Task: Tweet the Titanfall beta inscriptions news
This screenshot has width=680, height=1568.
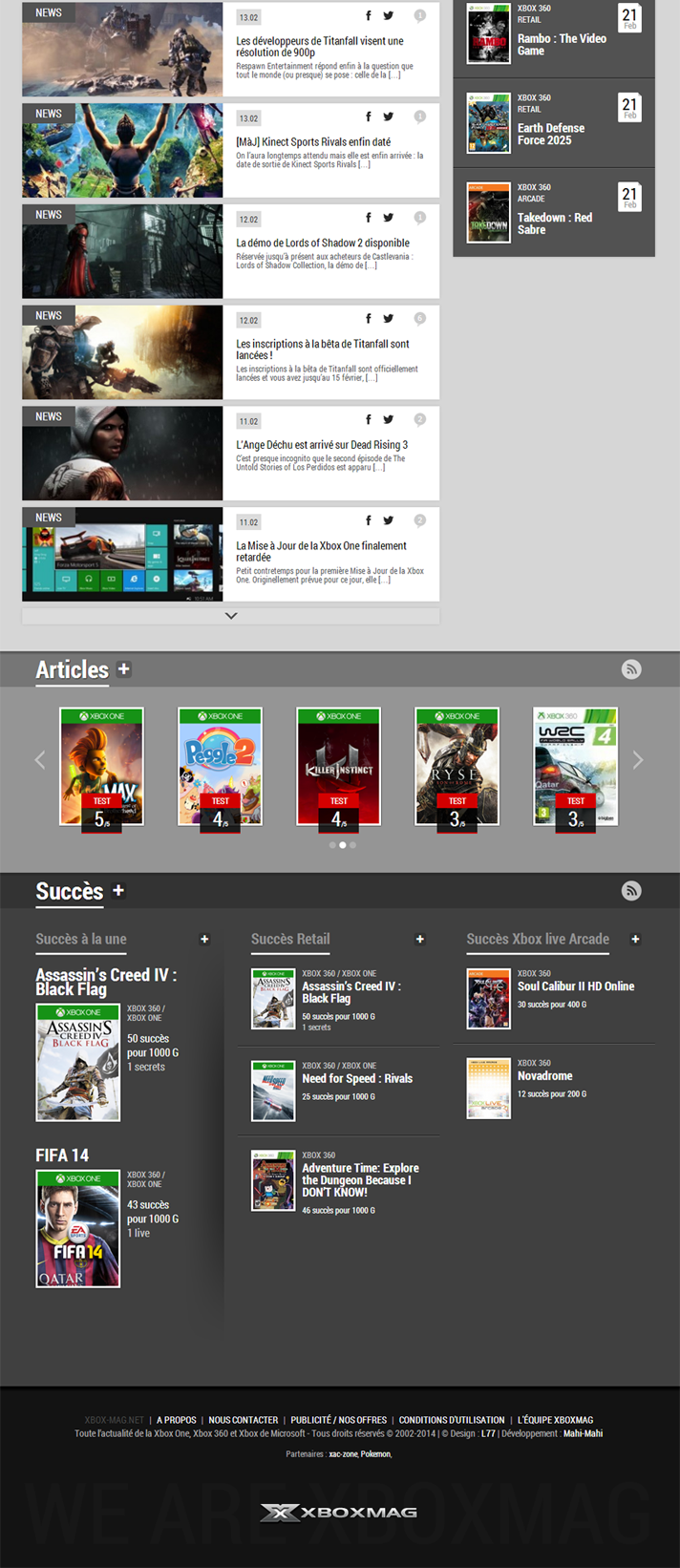Action: pos(389,319)
